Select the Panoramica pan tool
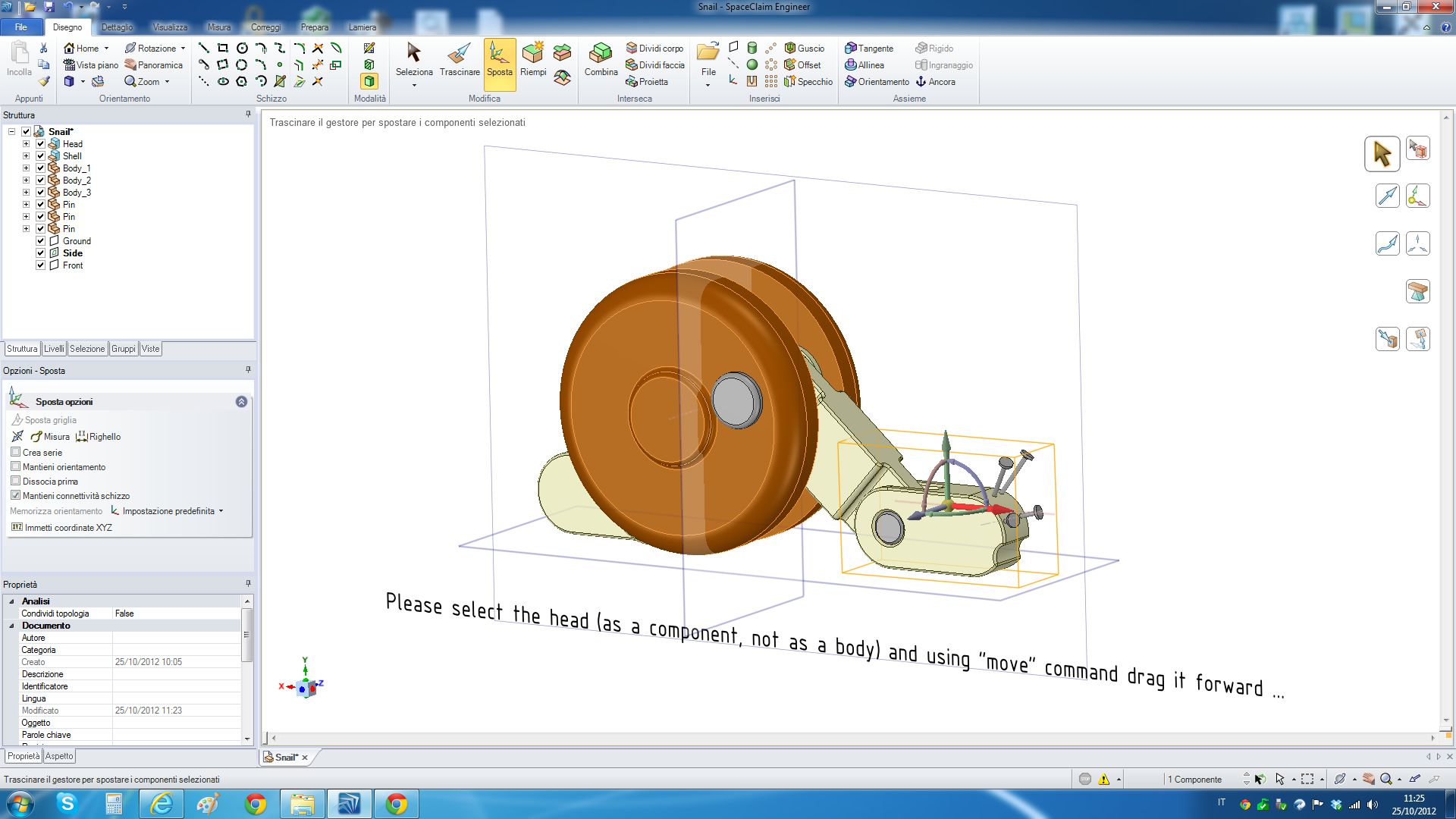This screenshot has height=819, width=1456. click(x=154, y=64)
